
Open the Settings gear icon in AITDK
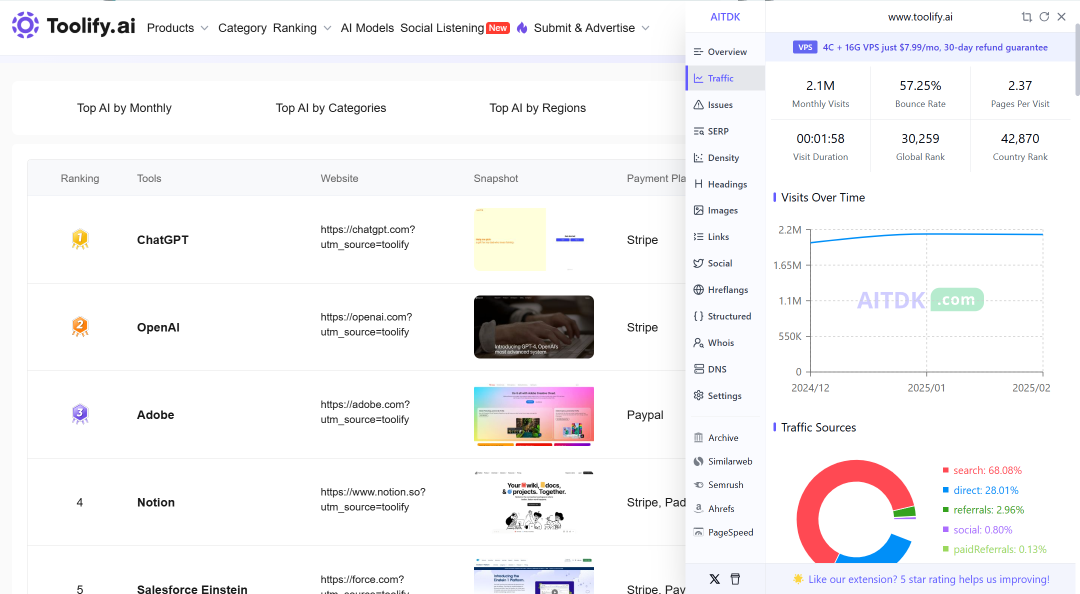698,396
